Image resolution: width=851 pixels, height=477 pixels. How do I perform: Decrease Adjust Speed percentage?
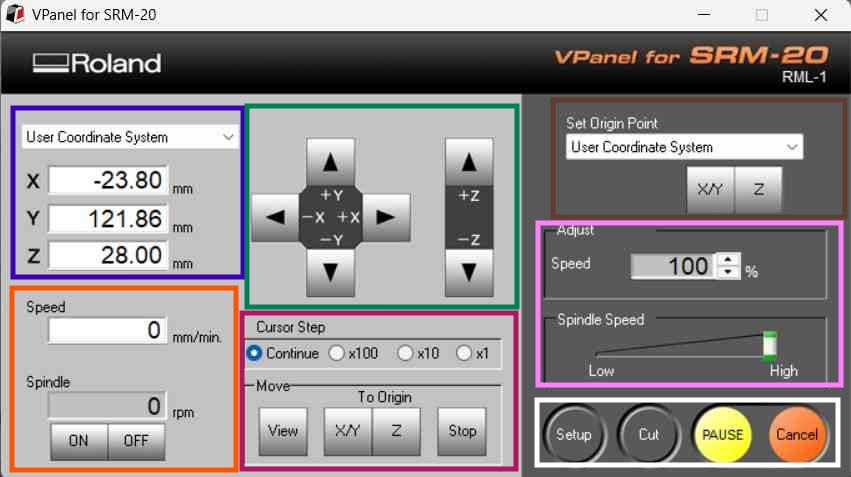click(x=728, y=272)
